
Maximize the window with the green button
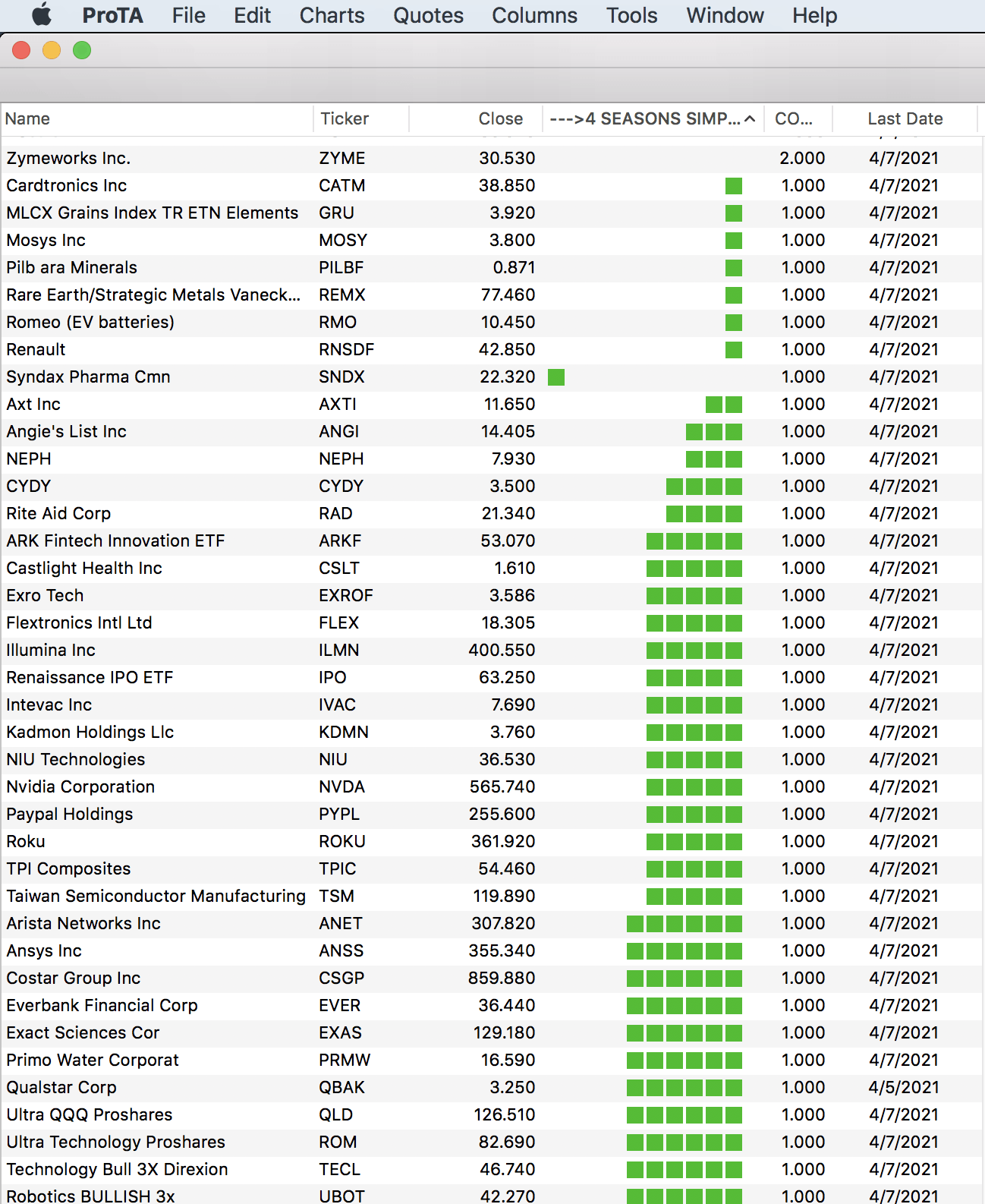[x=82, y=50]
